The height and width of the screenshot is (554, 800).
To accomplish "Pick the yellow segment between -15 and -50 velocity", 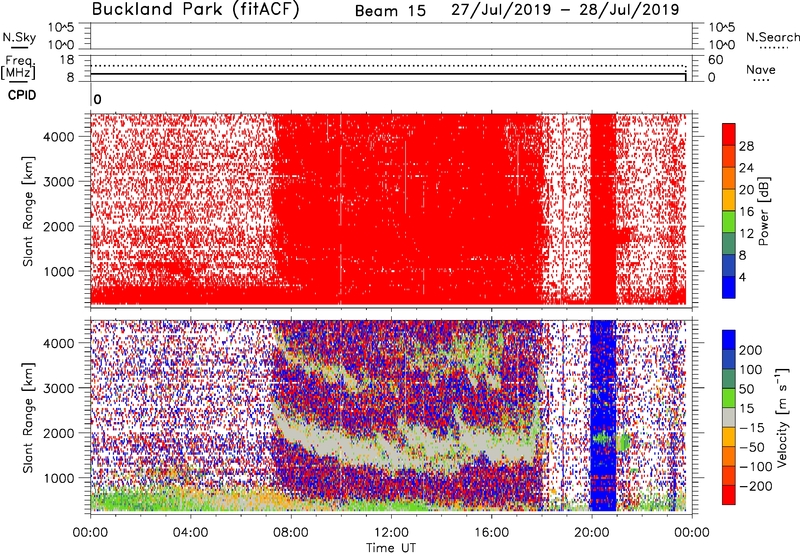I will click(x=729, y=437).
